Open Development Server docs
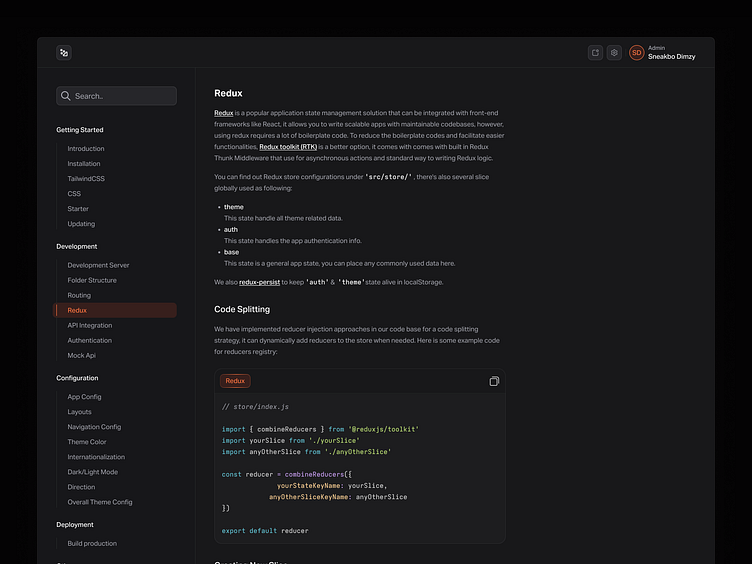Viewport: 752px width, 564px height. [x=98, y=265]
